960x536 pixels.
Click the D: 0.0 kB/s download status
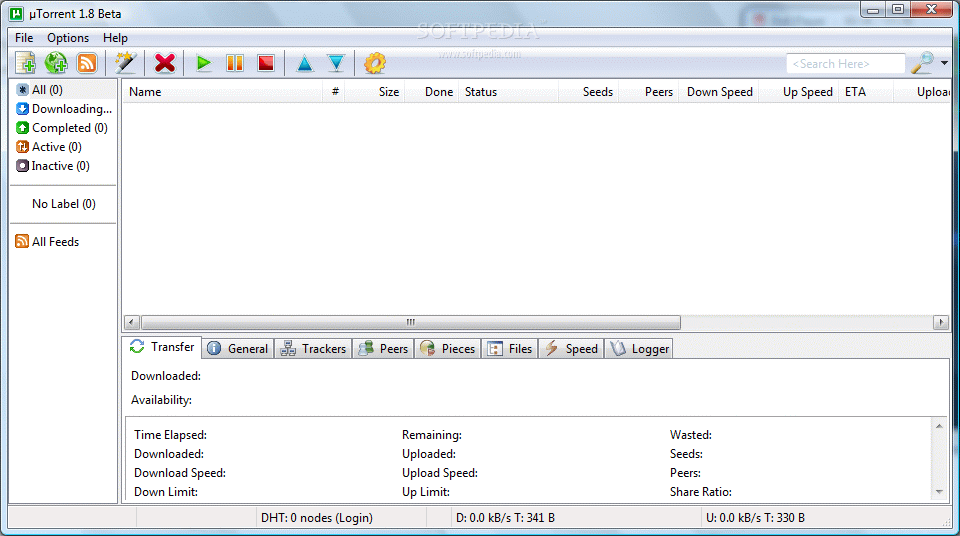point(505,518)
